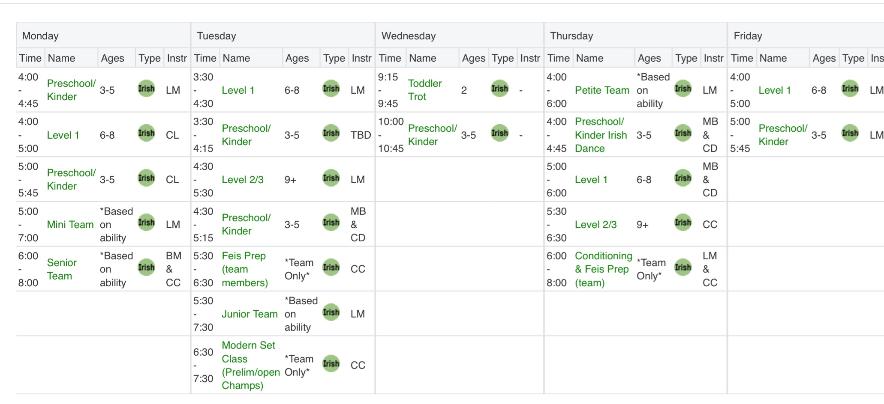This screenshot has height=404, width=884.
Task: Open Tuesday's Level 2/3 class link
Action: coord(242,180)
